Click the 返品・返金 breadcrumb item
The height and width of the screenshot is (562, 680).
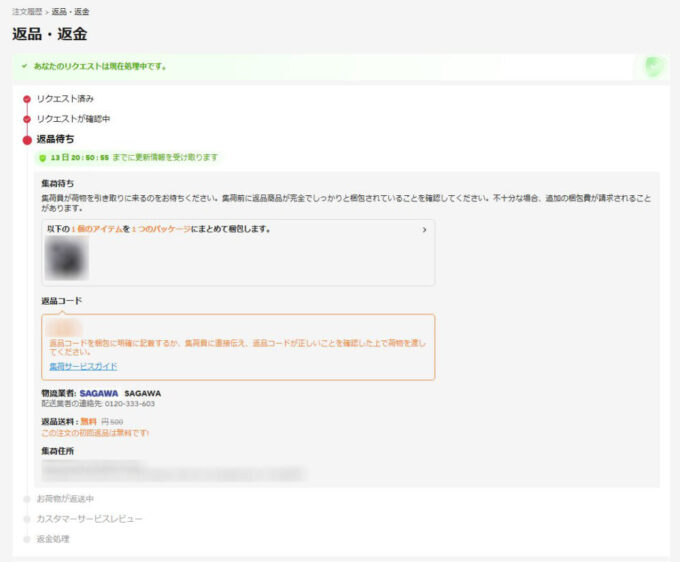pyautogui.click(x=70, y=12)
